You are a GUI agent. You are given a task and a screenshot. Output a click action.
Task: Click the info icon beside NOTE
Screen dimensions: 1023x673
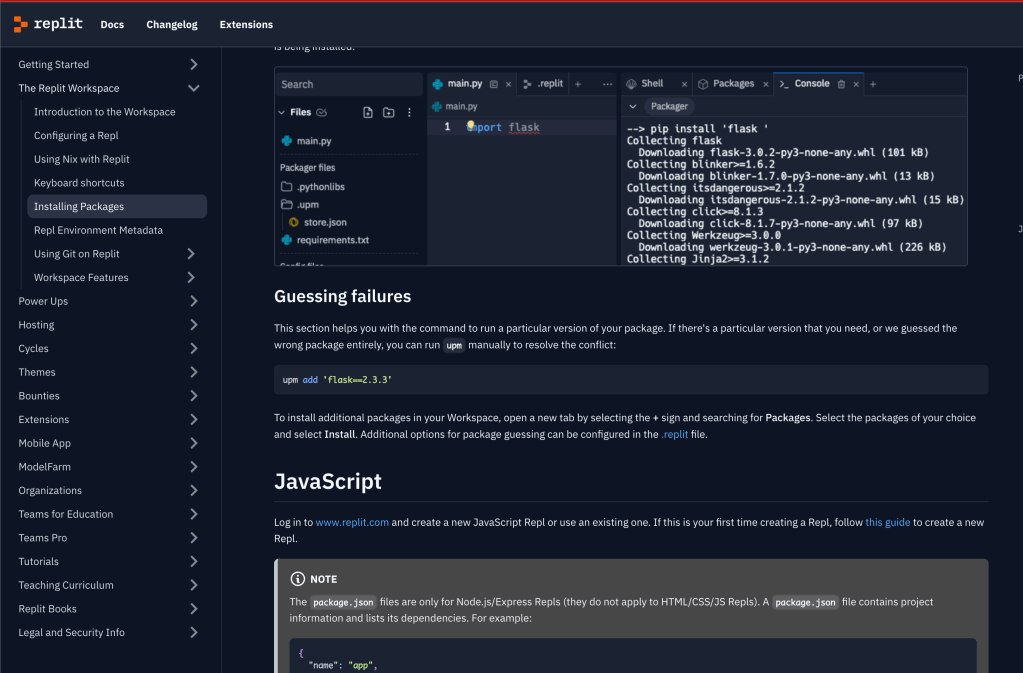coord(298,579)
